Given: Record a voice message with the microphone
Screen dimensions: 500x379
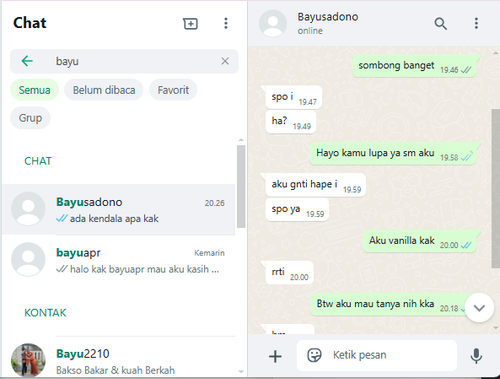Looking at the screenshot, I should coord(476,356).
